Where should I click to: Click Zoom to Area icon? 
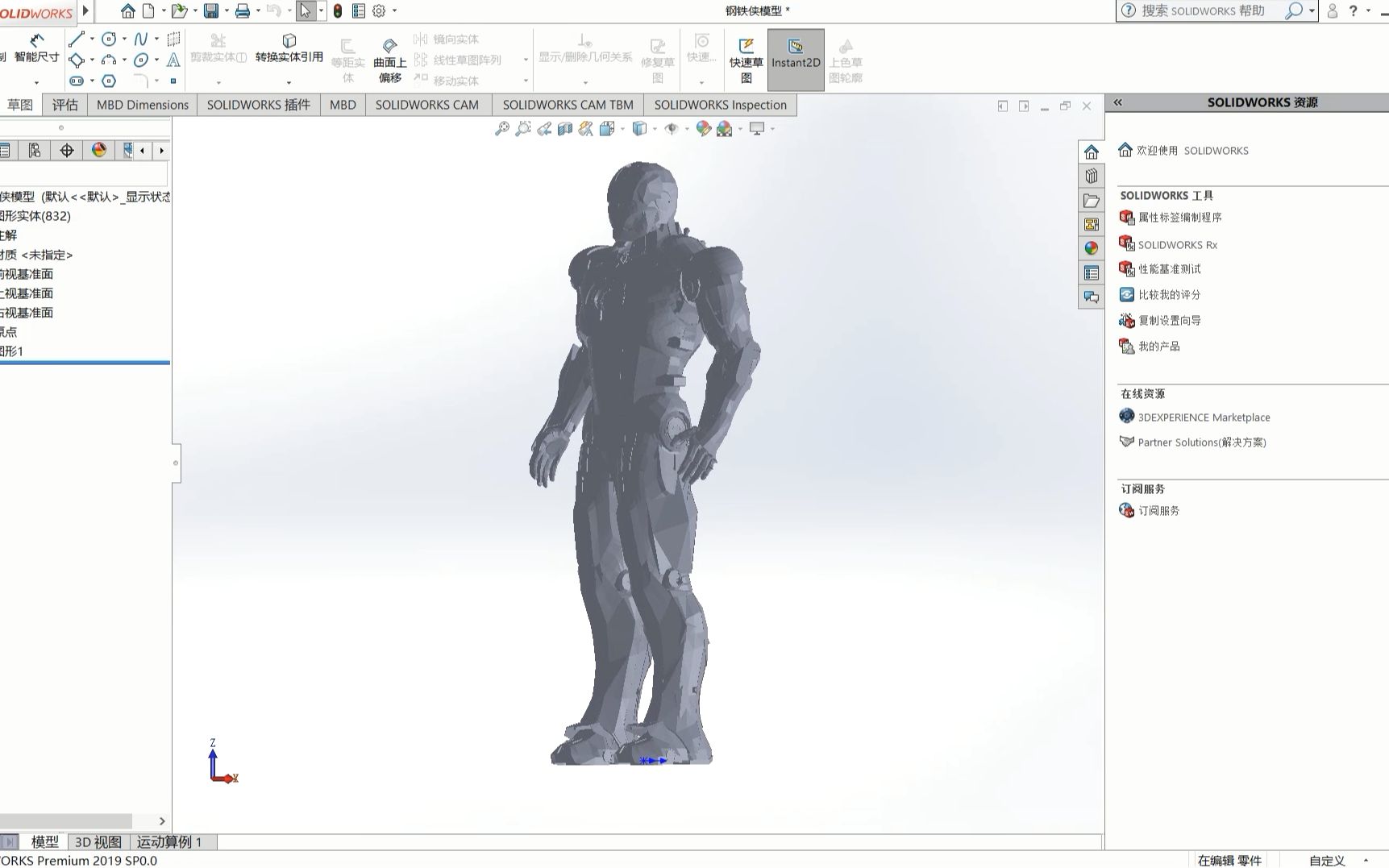523,128
